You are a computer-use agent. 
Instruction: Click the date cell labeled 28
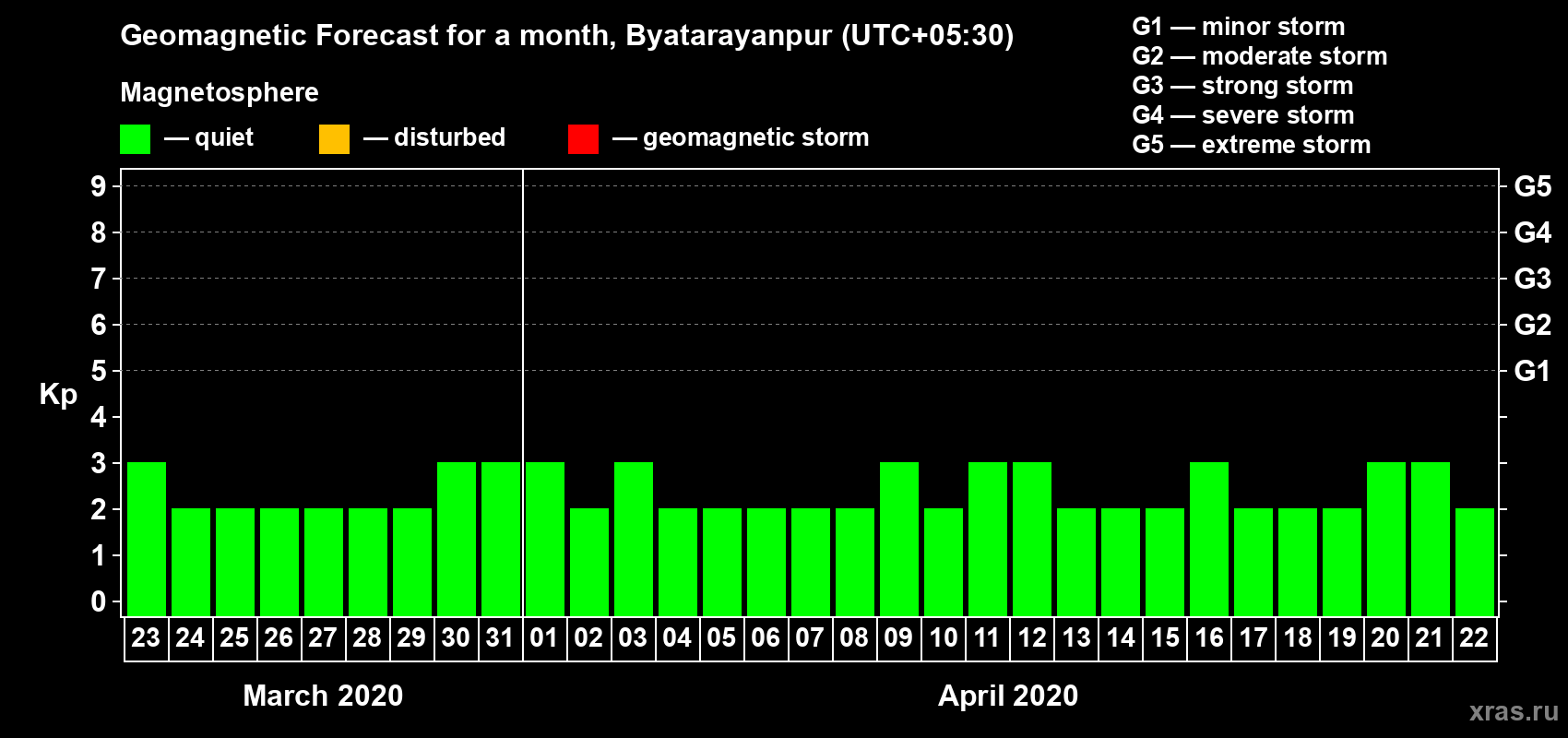(x=367, y=638)
